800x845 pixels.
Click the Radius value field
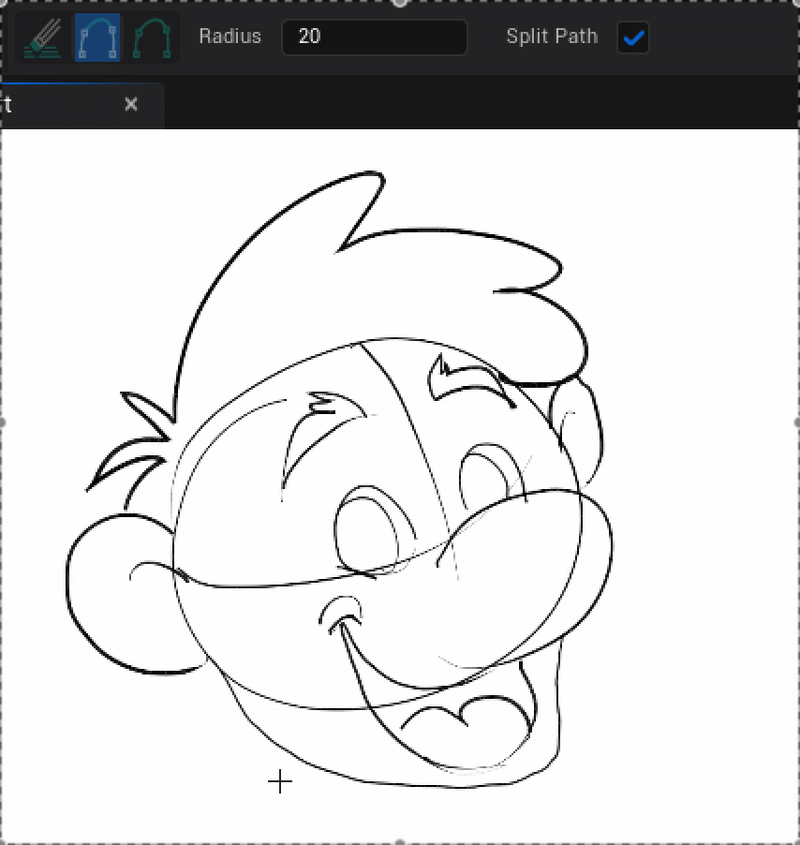[374, 37]
